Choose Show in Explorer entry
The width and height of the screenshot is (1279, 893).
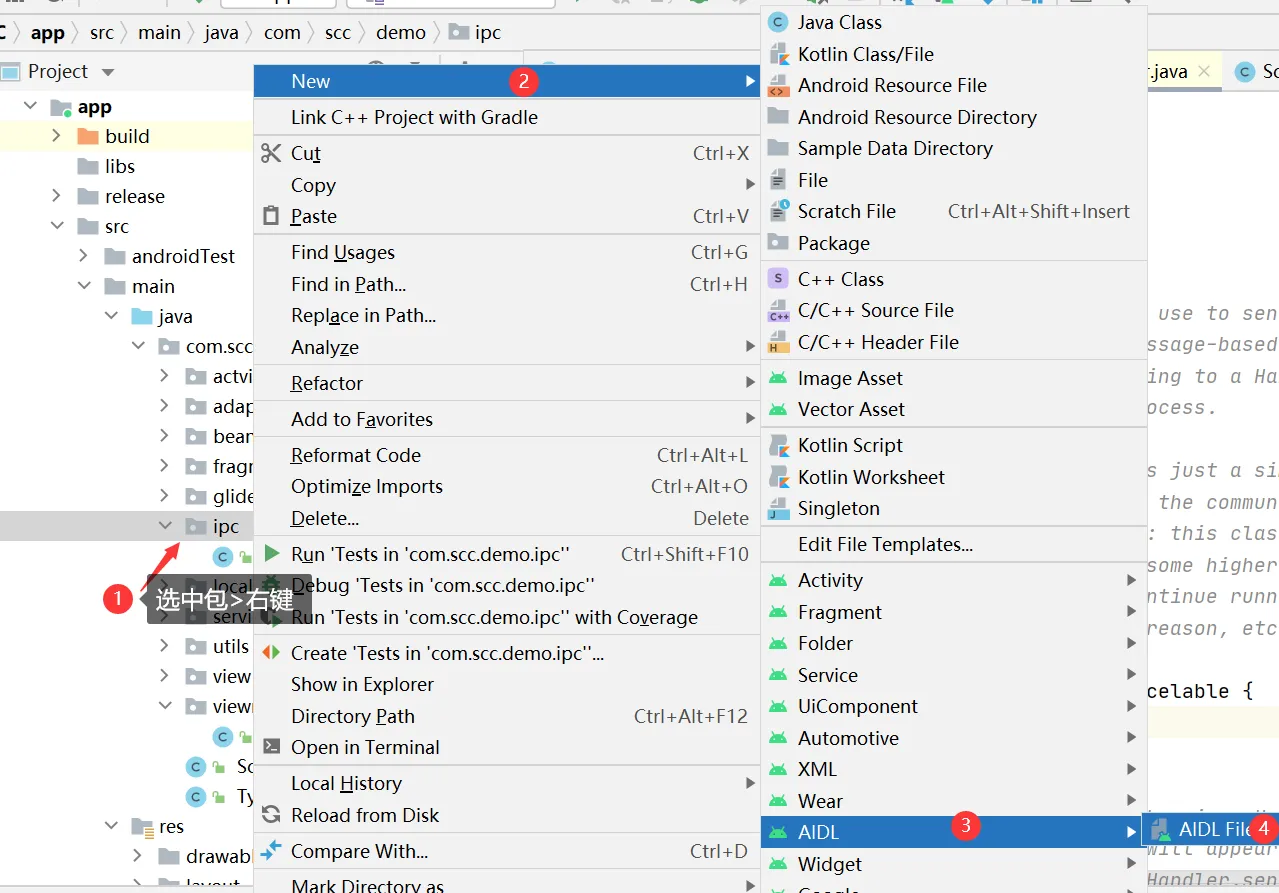[507, 685]
